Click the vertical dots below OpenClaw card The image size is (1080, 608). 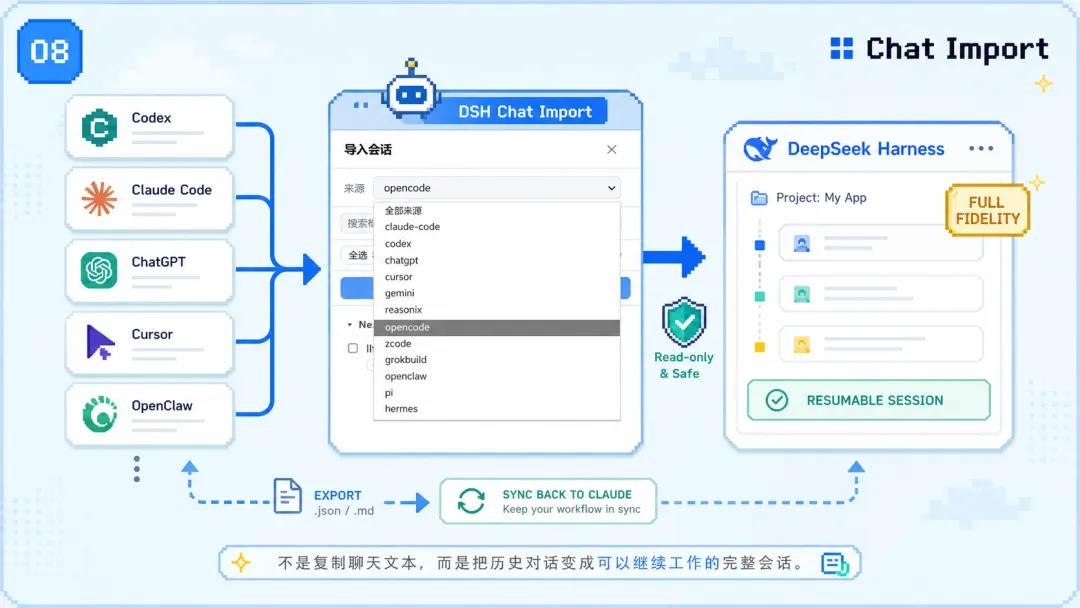[x=137, y=469]
